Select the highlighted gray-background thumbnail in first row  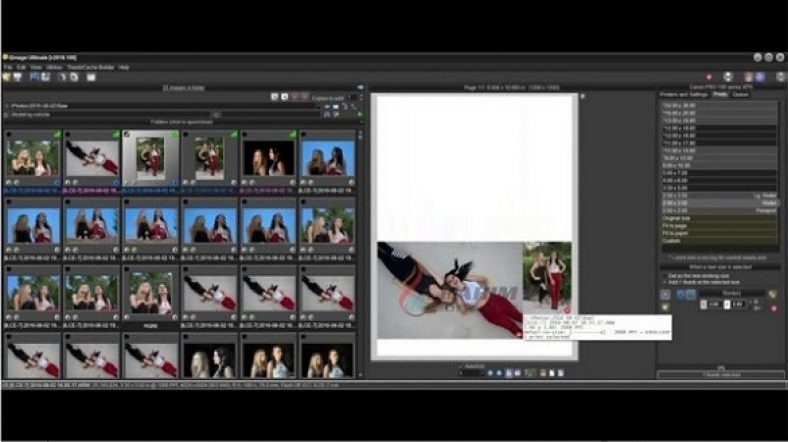click(x=150, y=159)
